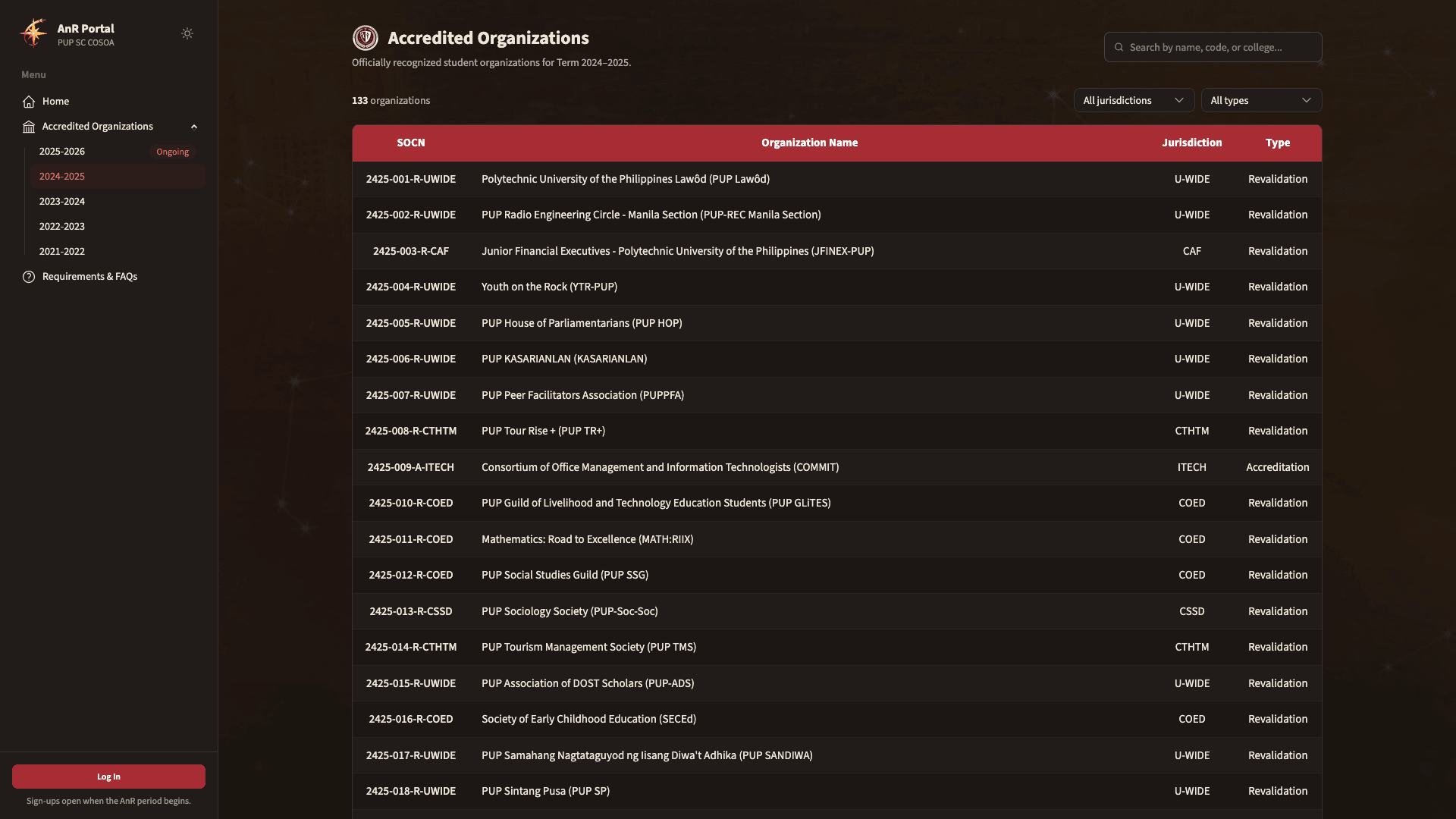Image resolution: width=1456 pixels, height=819 pixels.
Task: Toggle the light/dark theme sun icon
Action: [x=187, y=33]
